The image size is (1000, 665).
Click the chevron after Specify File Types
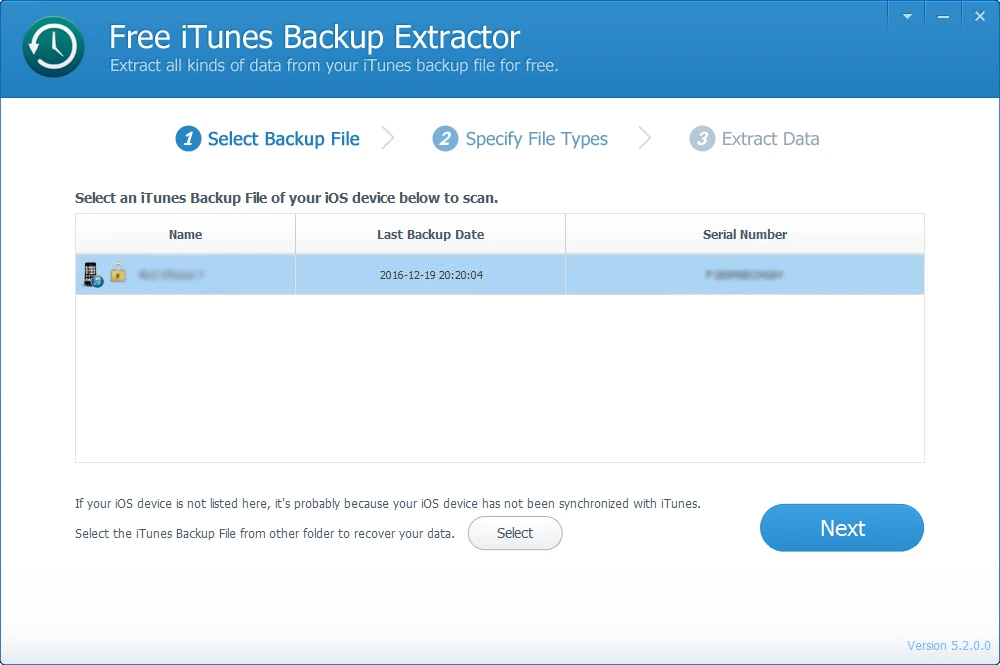644,139
